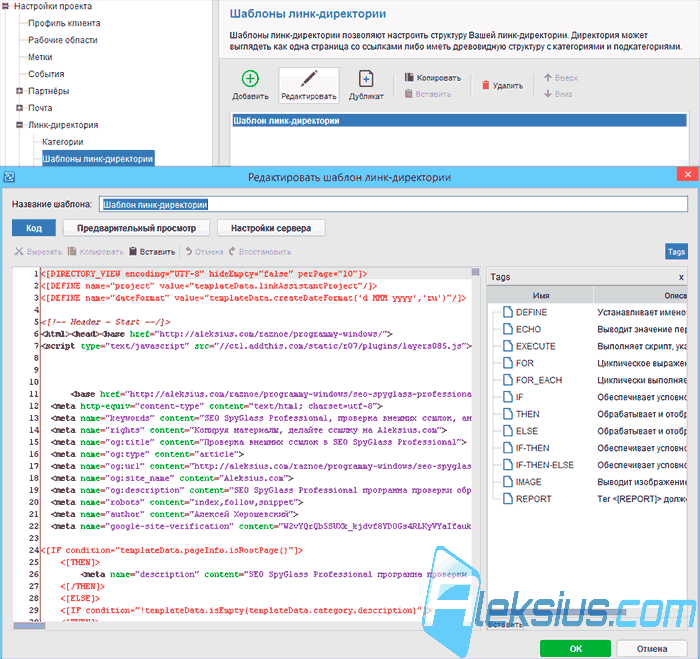The height and width of the screenshot is (659, 700).
Task: Click the Название шаблона input field
Action: click(393, 204)
